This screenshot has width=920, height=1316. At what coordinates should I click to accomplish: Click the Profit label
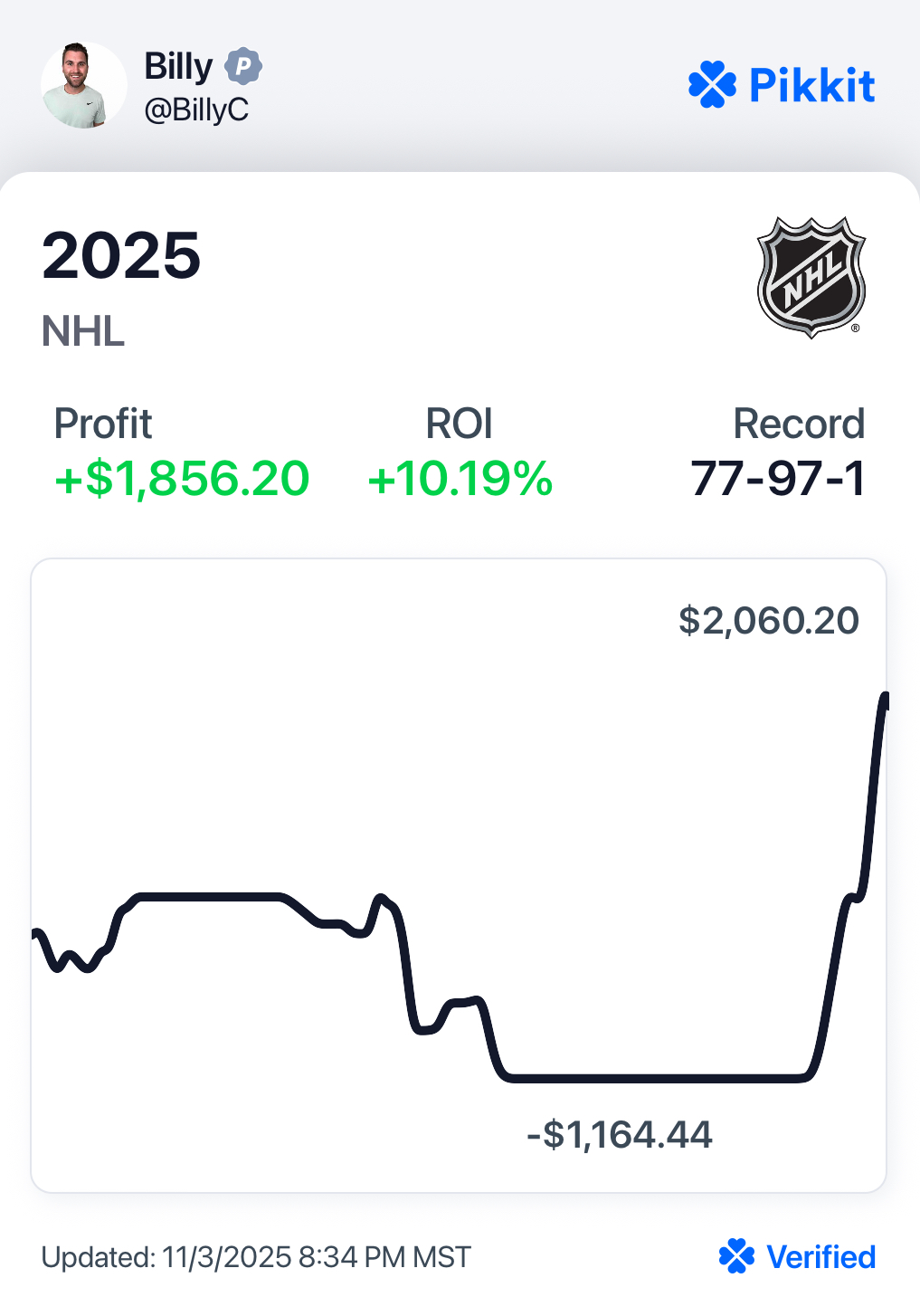pyautogui.click(x=103, y=424)
